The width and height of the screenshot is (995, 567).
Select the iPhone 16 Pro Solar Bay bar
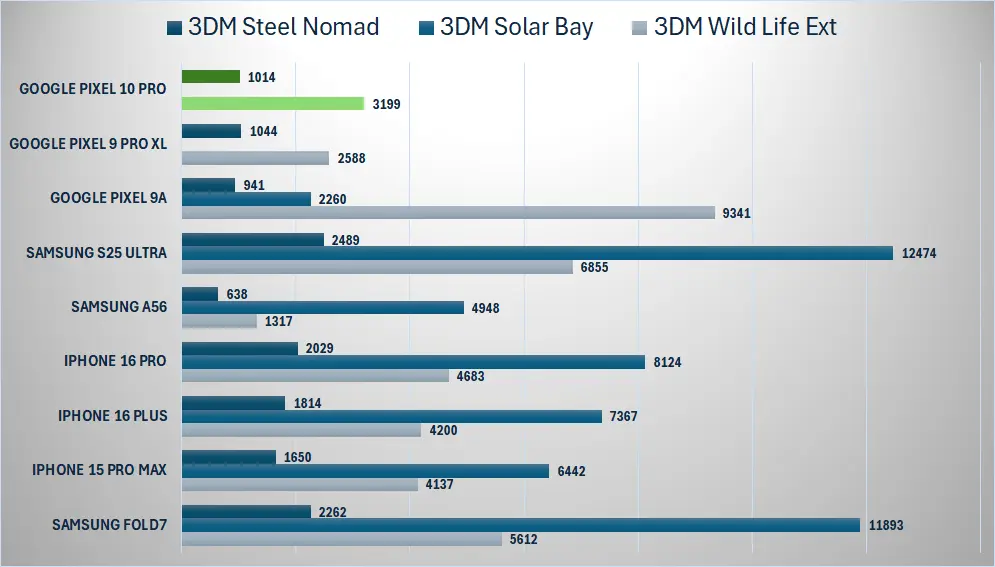414,362
